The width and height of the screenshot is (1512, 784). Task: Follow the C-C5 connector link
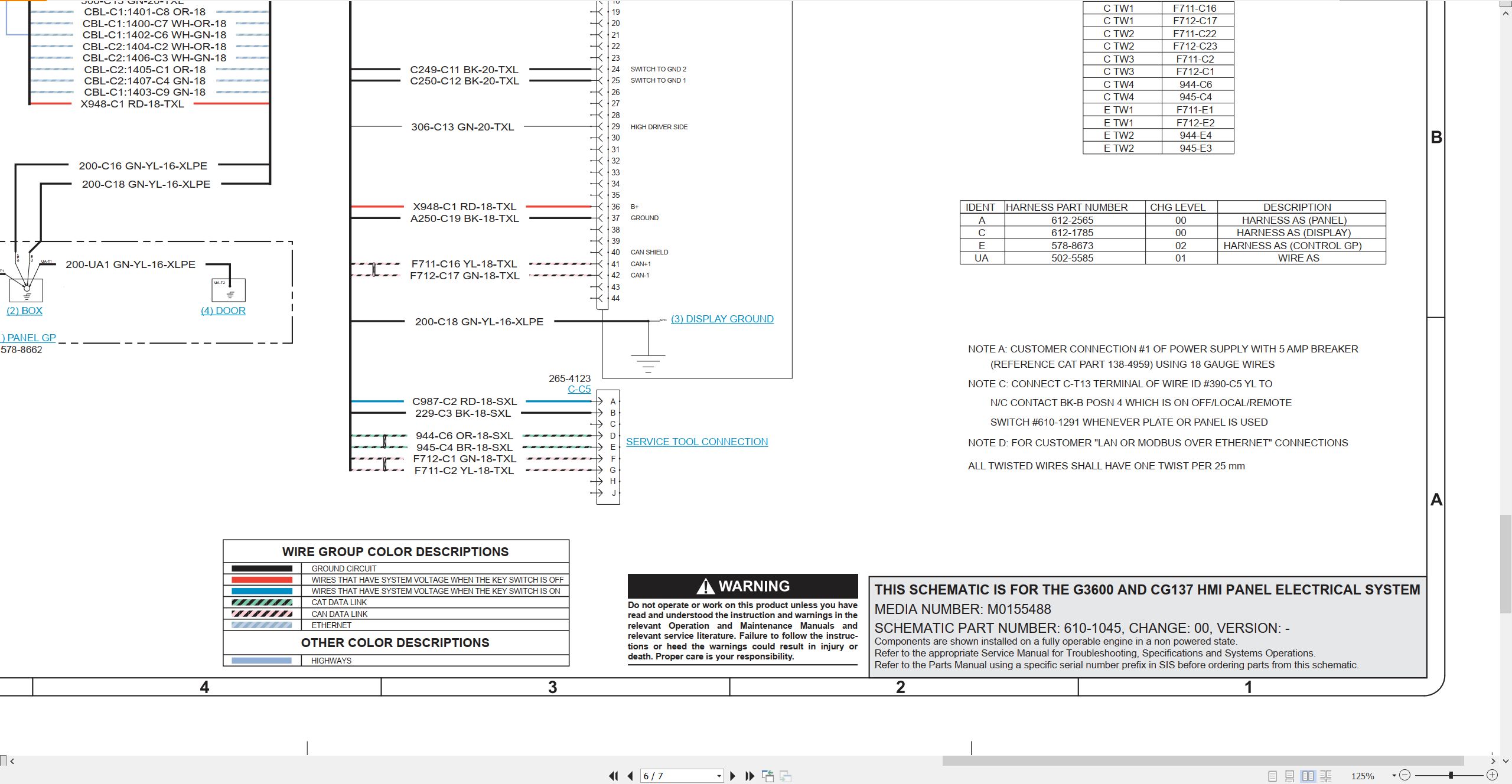coord(579,389)
